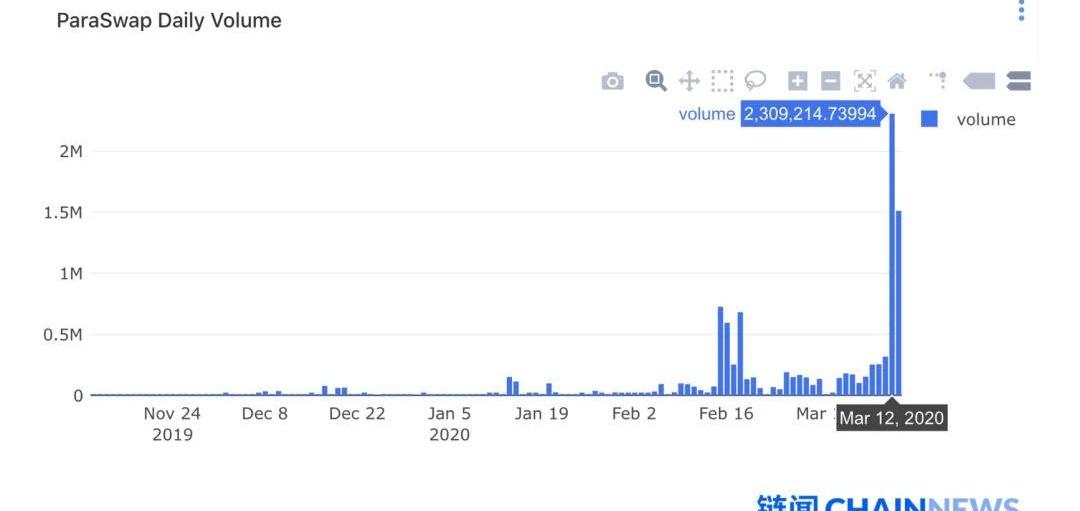Toggle the volume series legend swatch
Image resolution: width=1080 pixels, height=511 pixels.
click(929, 119)
